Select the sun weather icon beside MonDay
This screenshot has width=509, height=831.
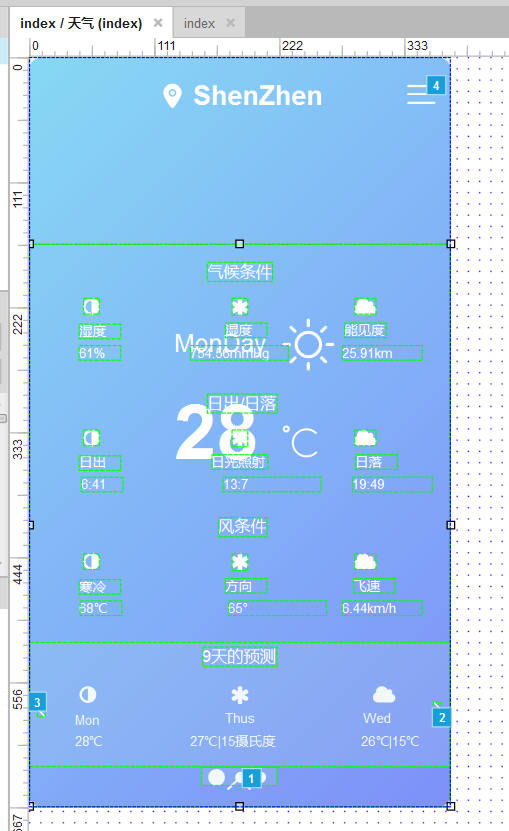tap(309, 344)
